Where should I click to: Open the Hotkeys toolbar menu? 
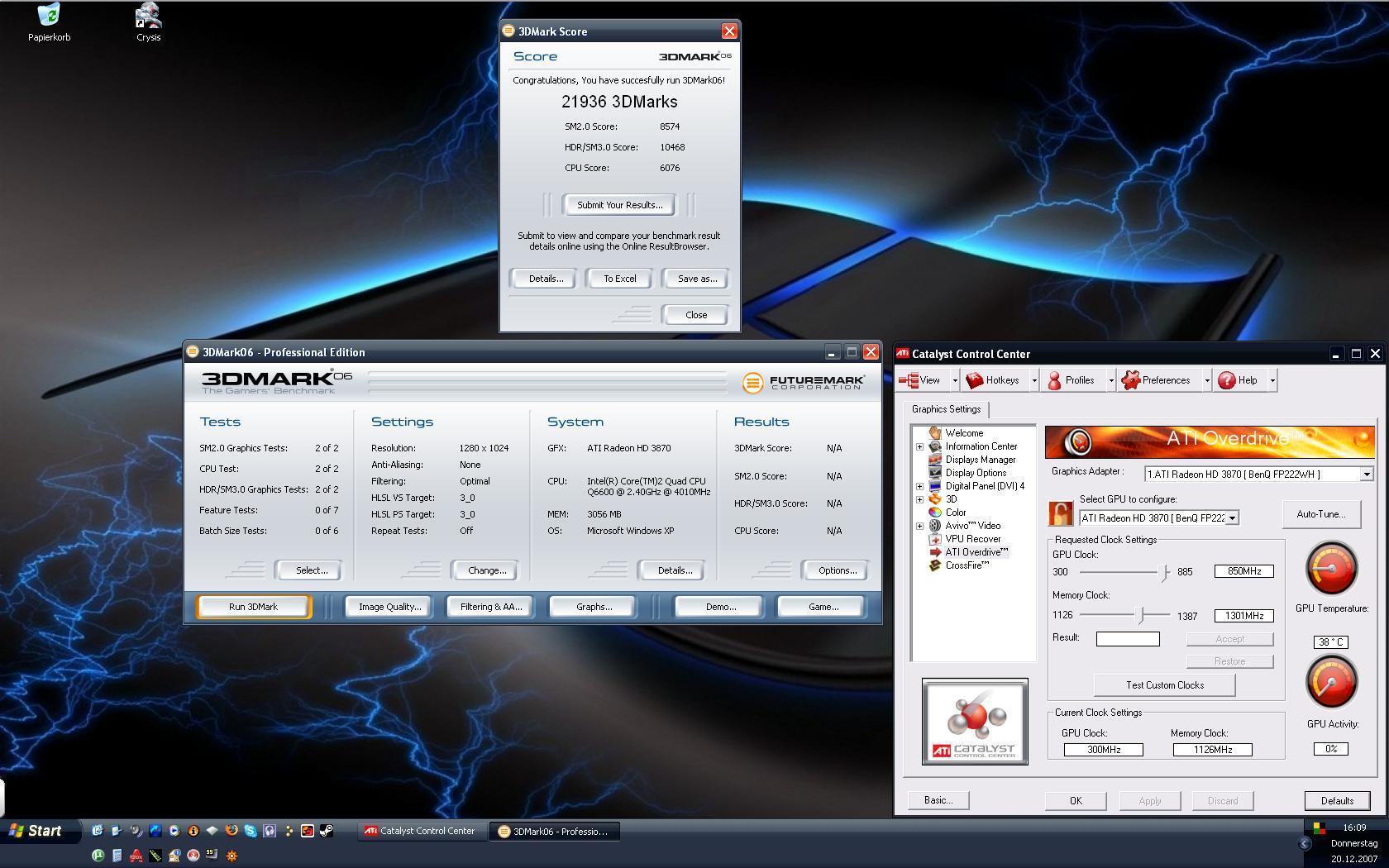coord(995,380)
